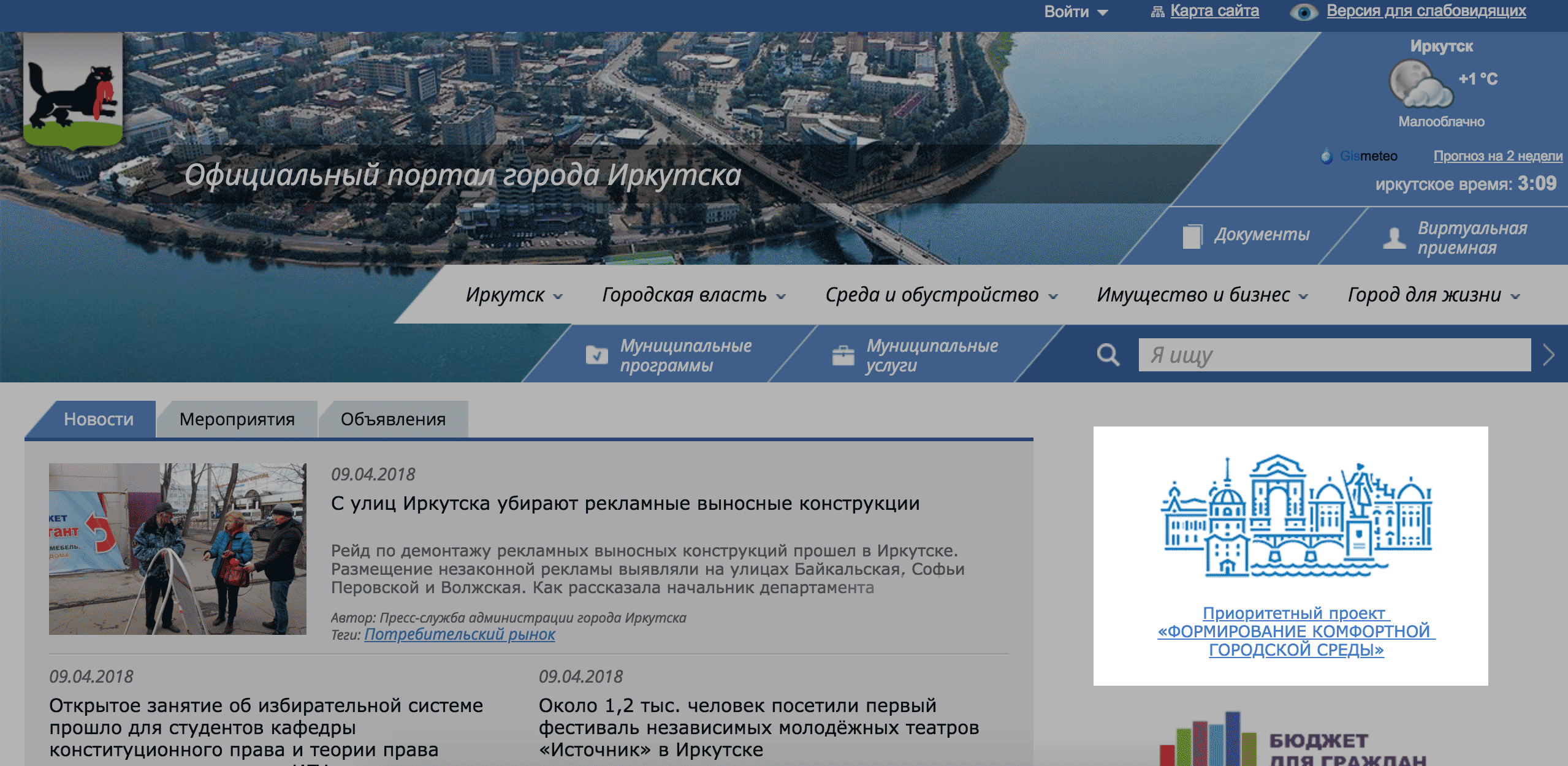1568x766 pixels.
Task: Click the magnifier search icon
Action: click(1108, 355)
